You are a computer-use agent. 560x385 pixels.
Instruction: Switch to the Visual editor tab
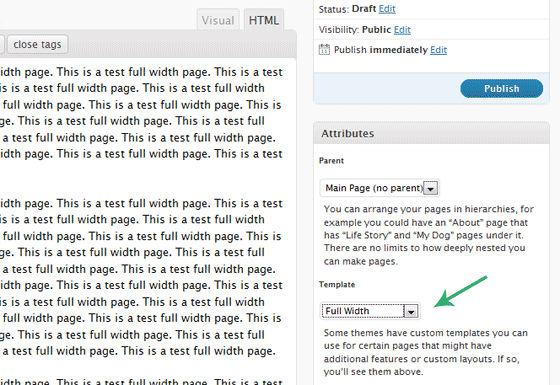click(x=218, y=20)
